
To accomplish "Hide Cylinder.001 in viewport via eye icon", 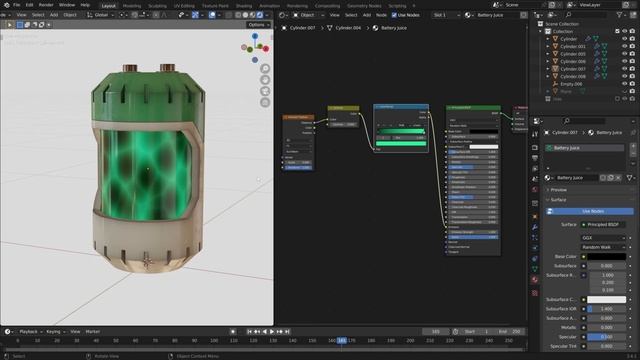I will click(x=624, y=47).
